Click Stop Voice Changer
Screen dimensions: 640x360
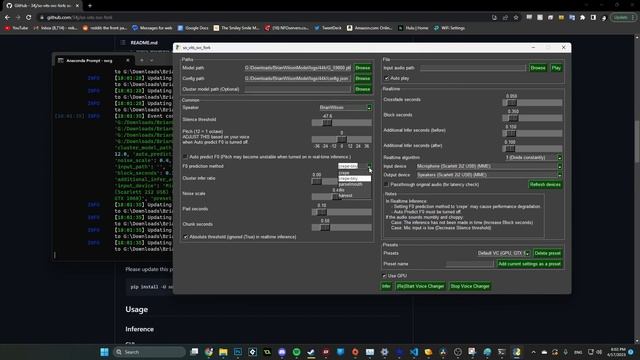(x=469, y=286)
